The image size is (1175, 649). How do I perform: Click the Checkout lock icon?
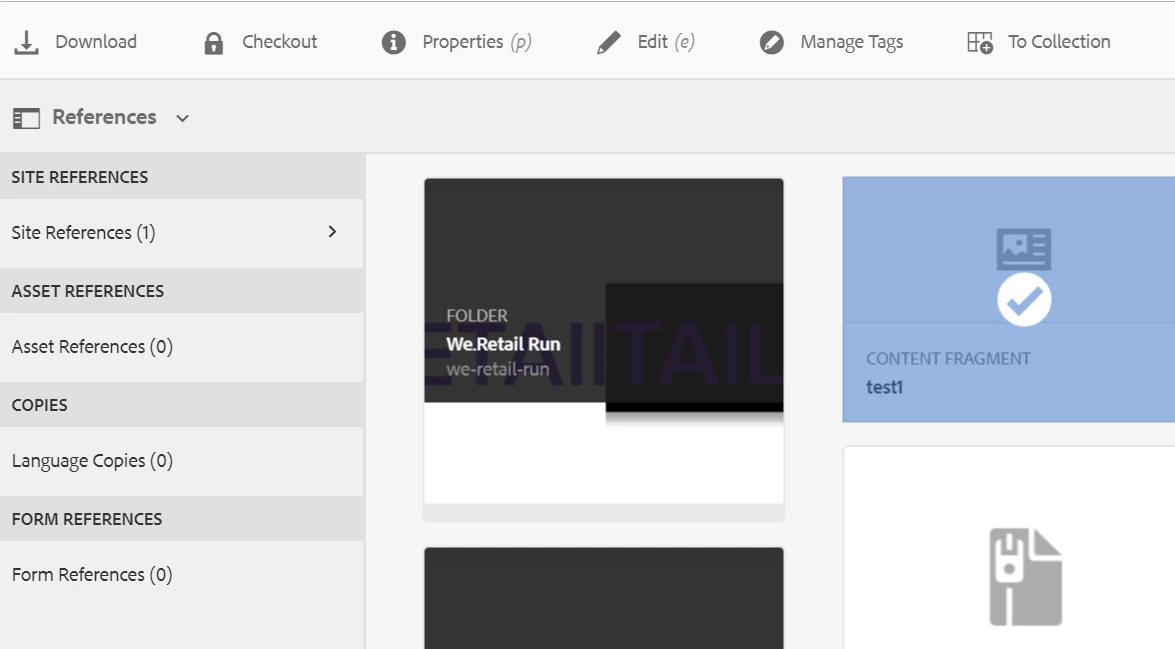(x=214, y=43)
